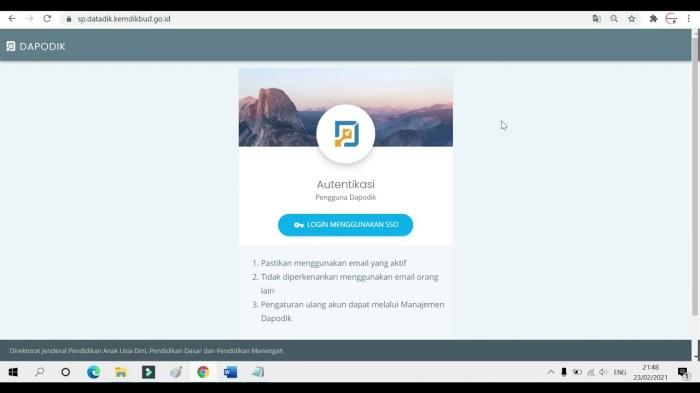Click the LOGIN MENGGUNAKAN SSO button

[x=345, y=225]
